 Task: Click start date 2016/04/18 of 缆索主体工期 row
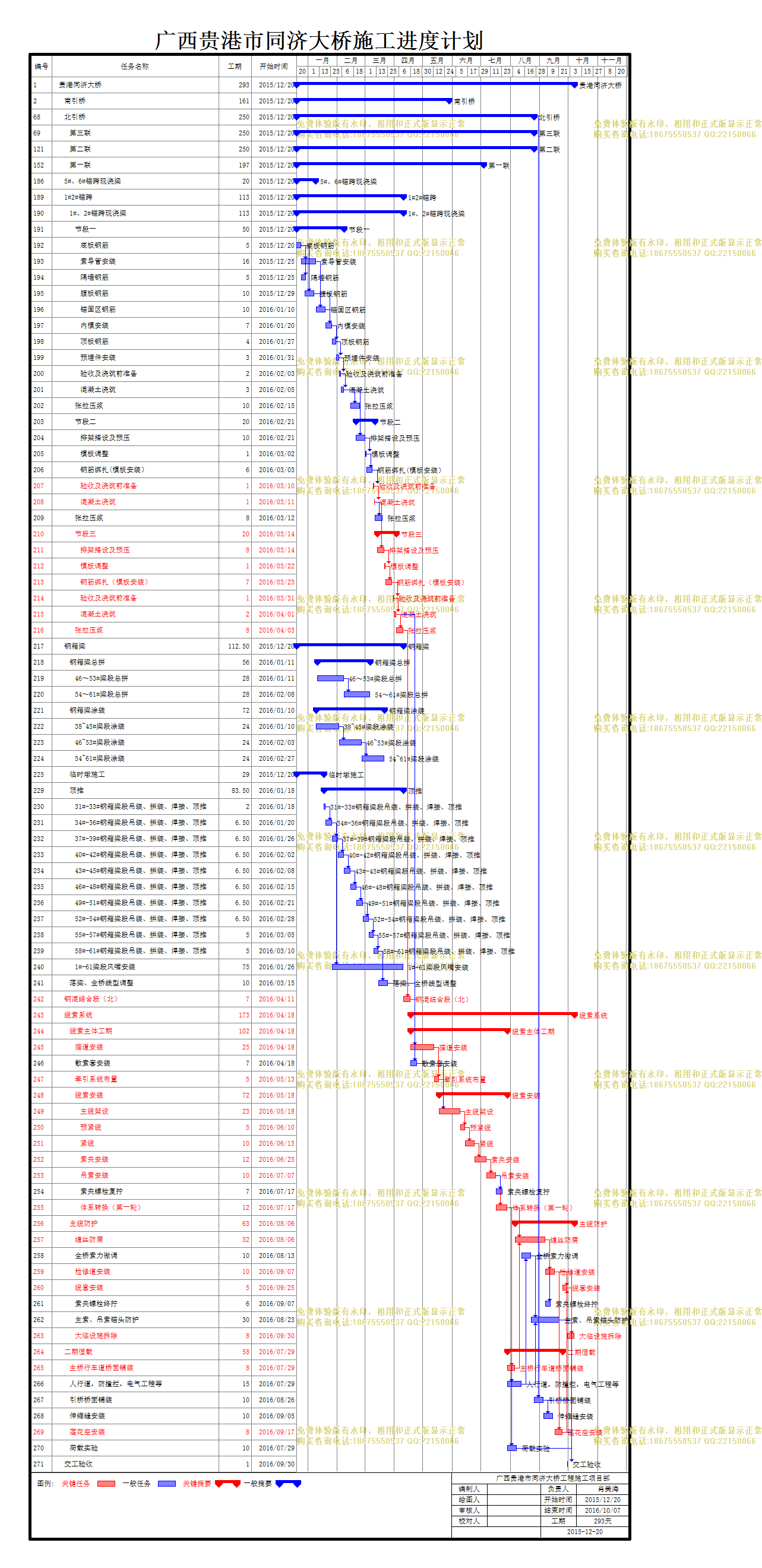click(276, 1031)
